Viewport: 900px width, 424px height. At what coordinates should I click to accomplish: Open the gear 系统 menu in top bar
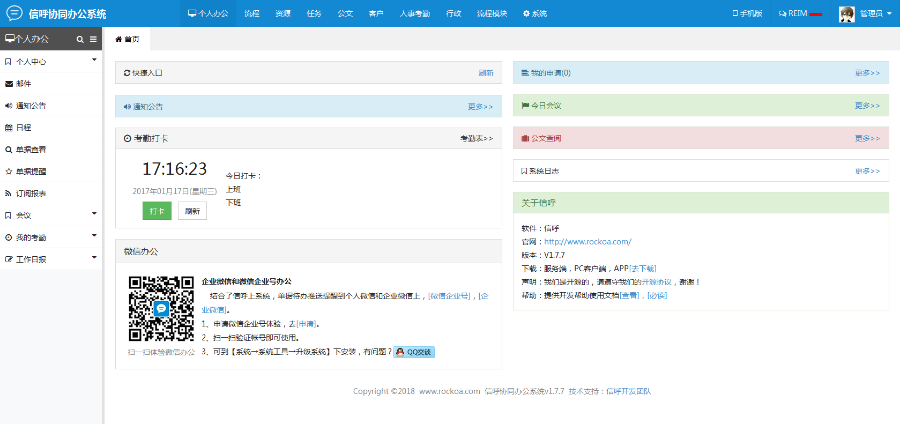click(535, 13)
